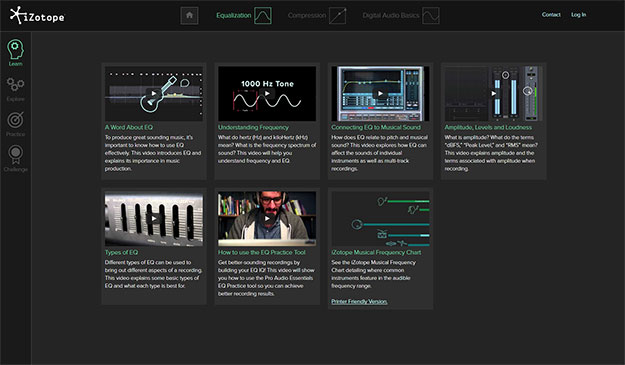Play the 1000 Hz Tone video
625x365 pixels.
point(267,94)
